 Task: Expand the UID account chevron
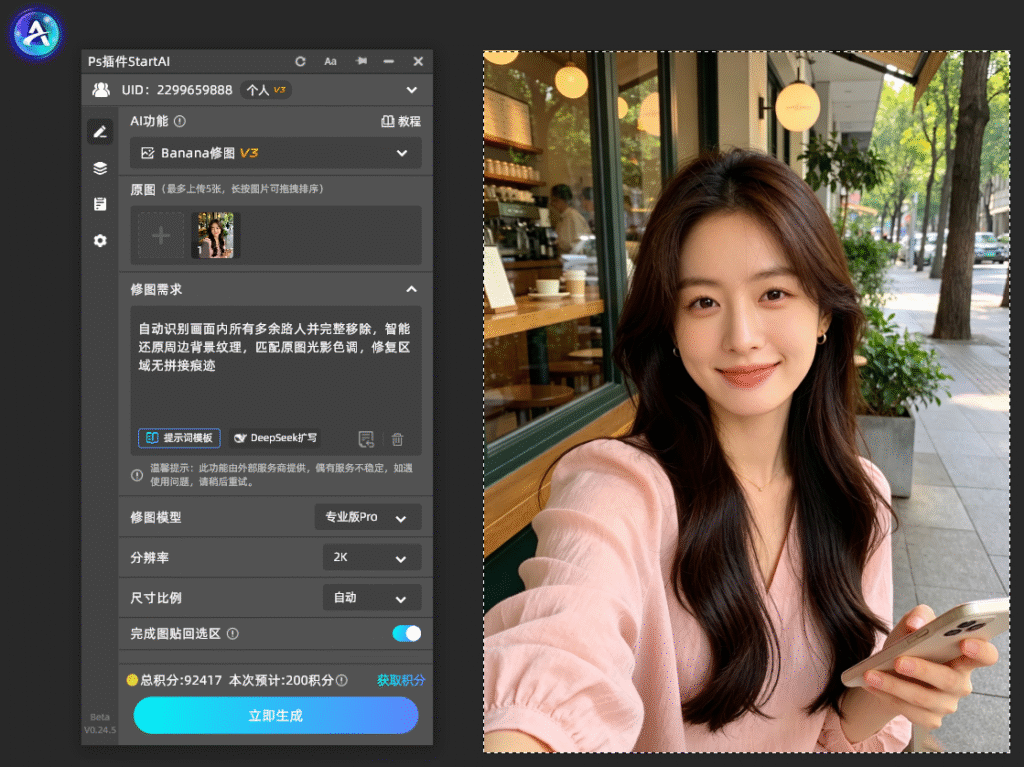(x=411, y=90)
